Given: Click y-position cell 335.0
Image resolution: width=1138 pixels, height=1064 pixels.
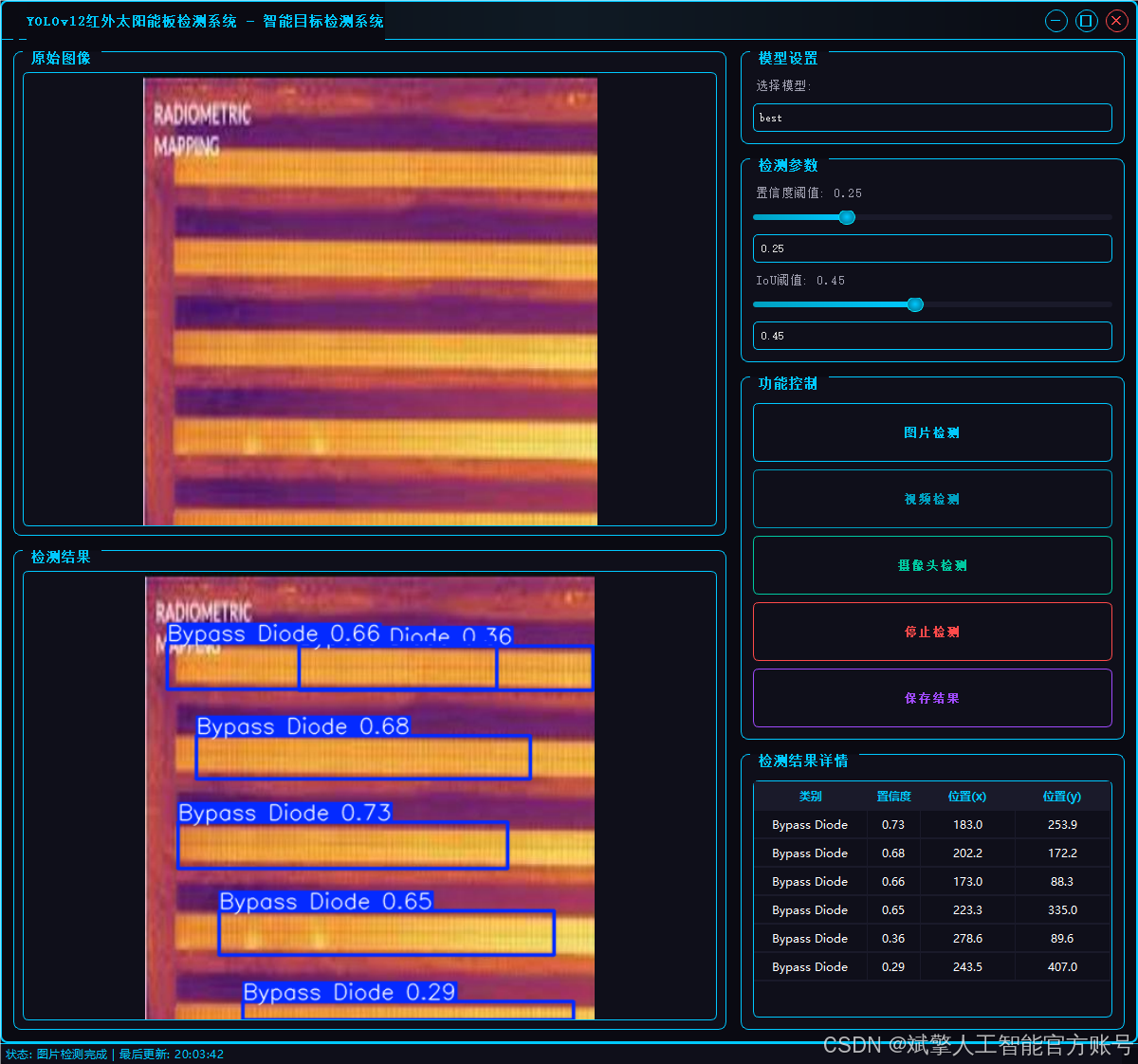Looking at the screenshot, I should click(1062, 910).
